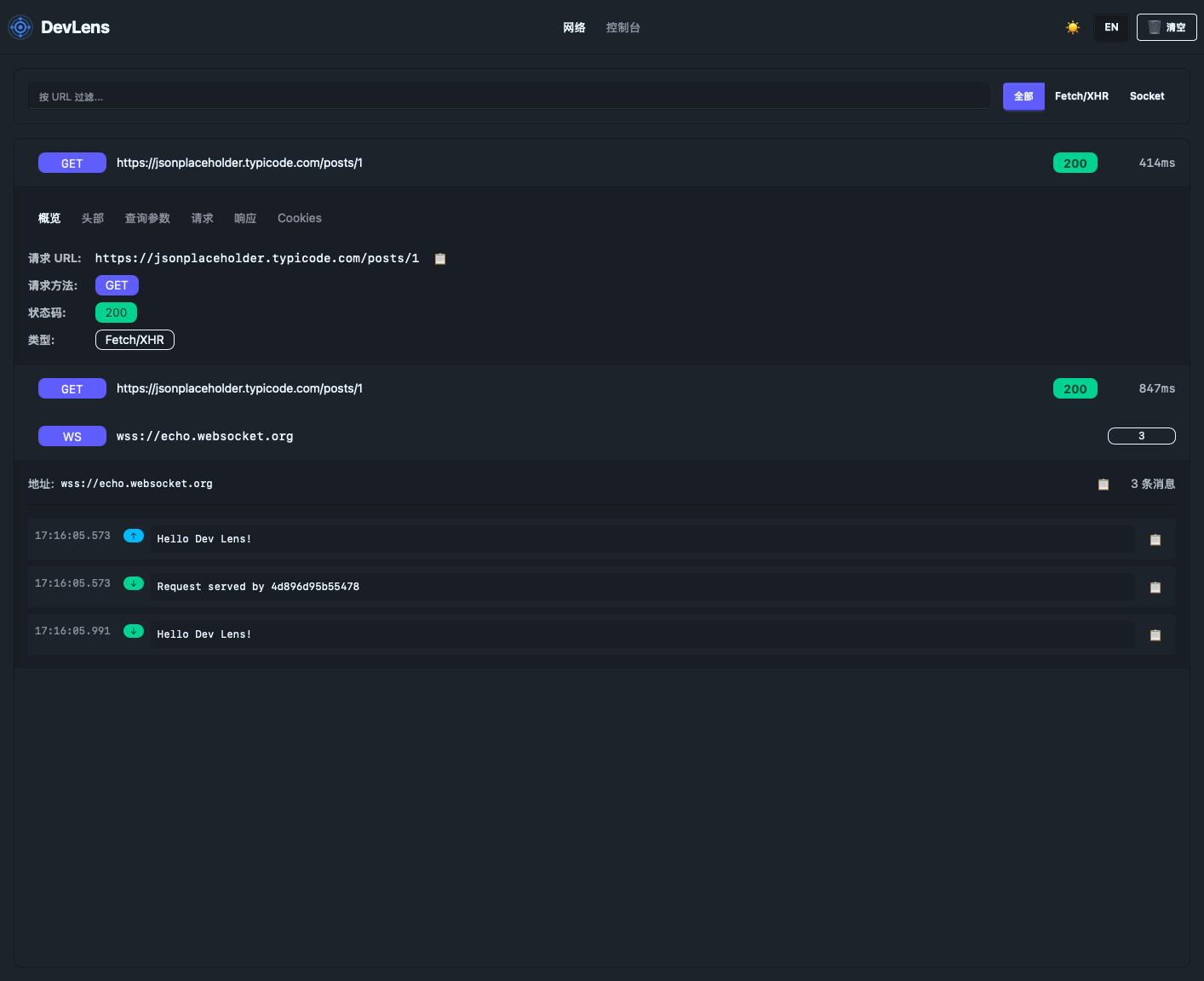Switch language with EN button
This screenshot has width=1204, height=981.
click(x=1111, y=27)
